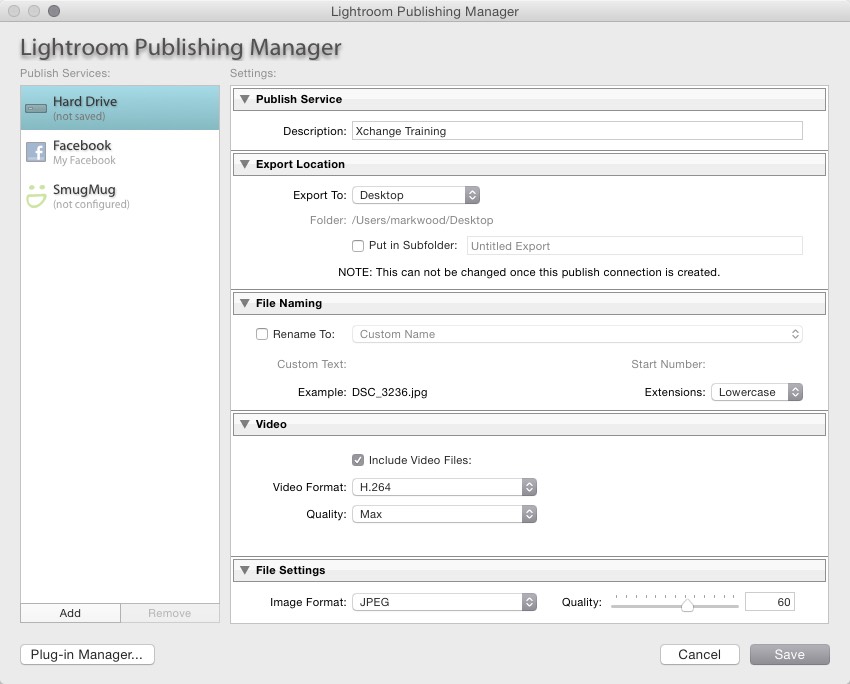Click the Save button
850x684 pixels.
790,655
